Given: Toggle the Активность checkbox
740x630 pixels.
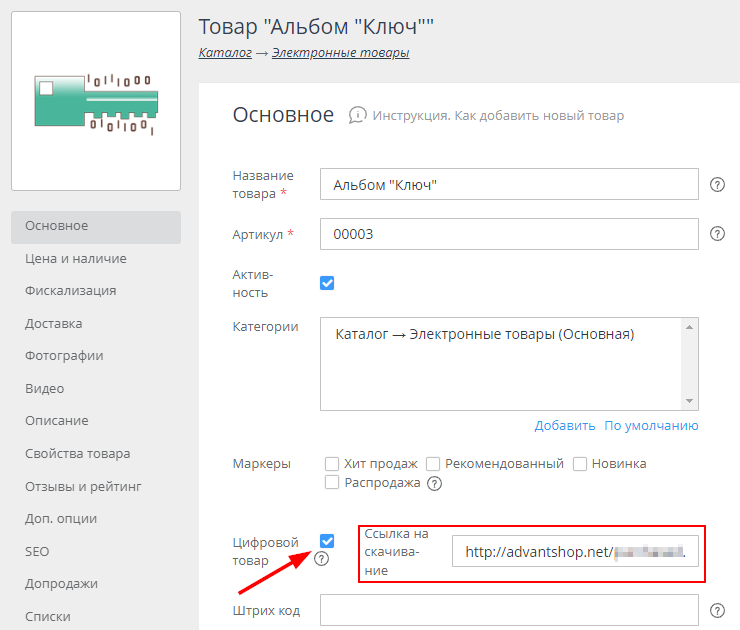Looking at the screenshot, I should [327, 283].
